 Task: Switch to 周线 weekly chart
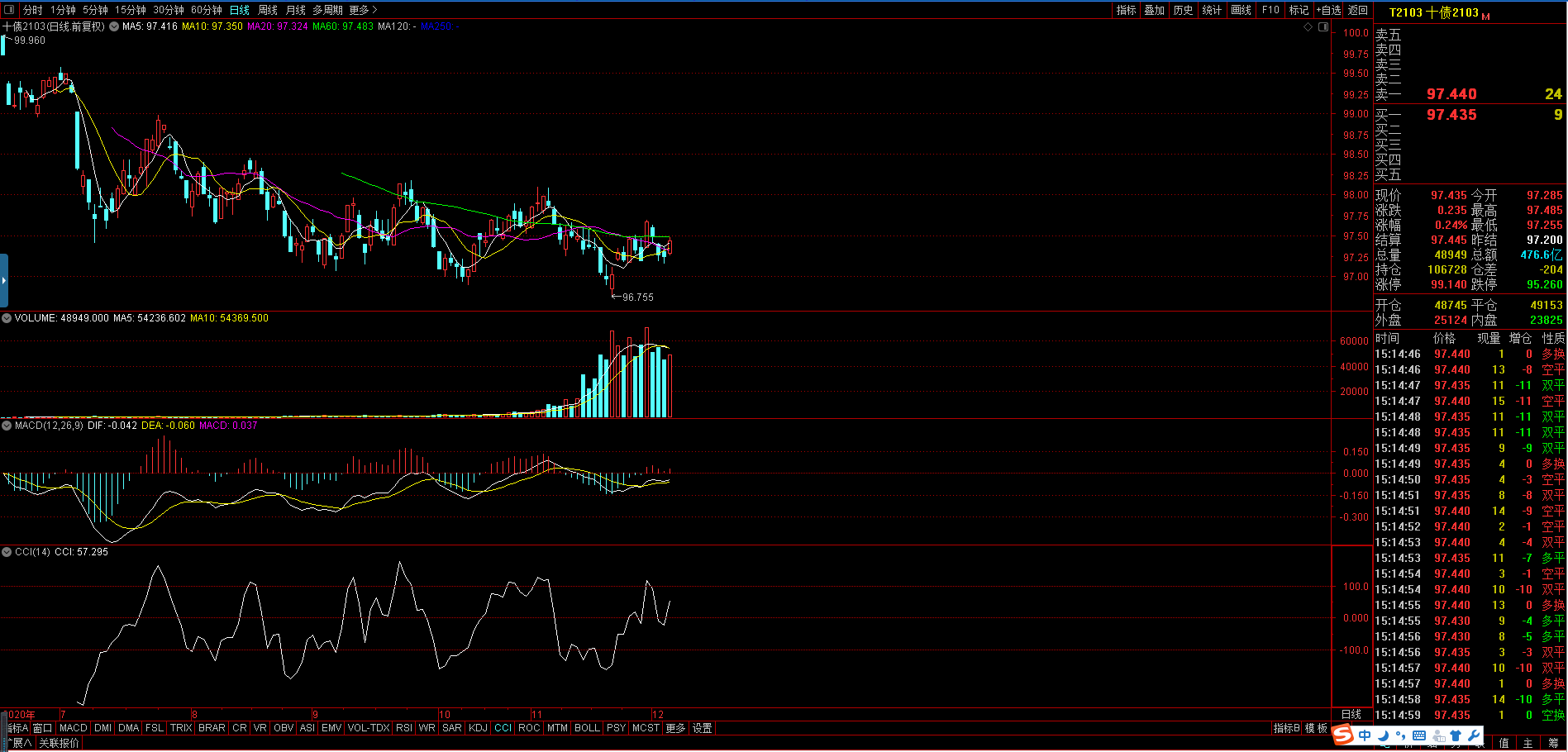pos(268,10)
